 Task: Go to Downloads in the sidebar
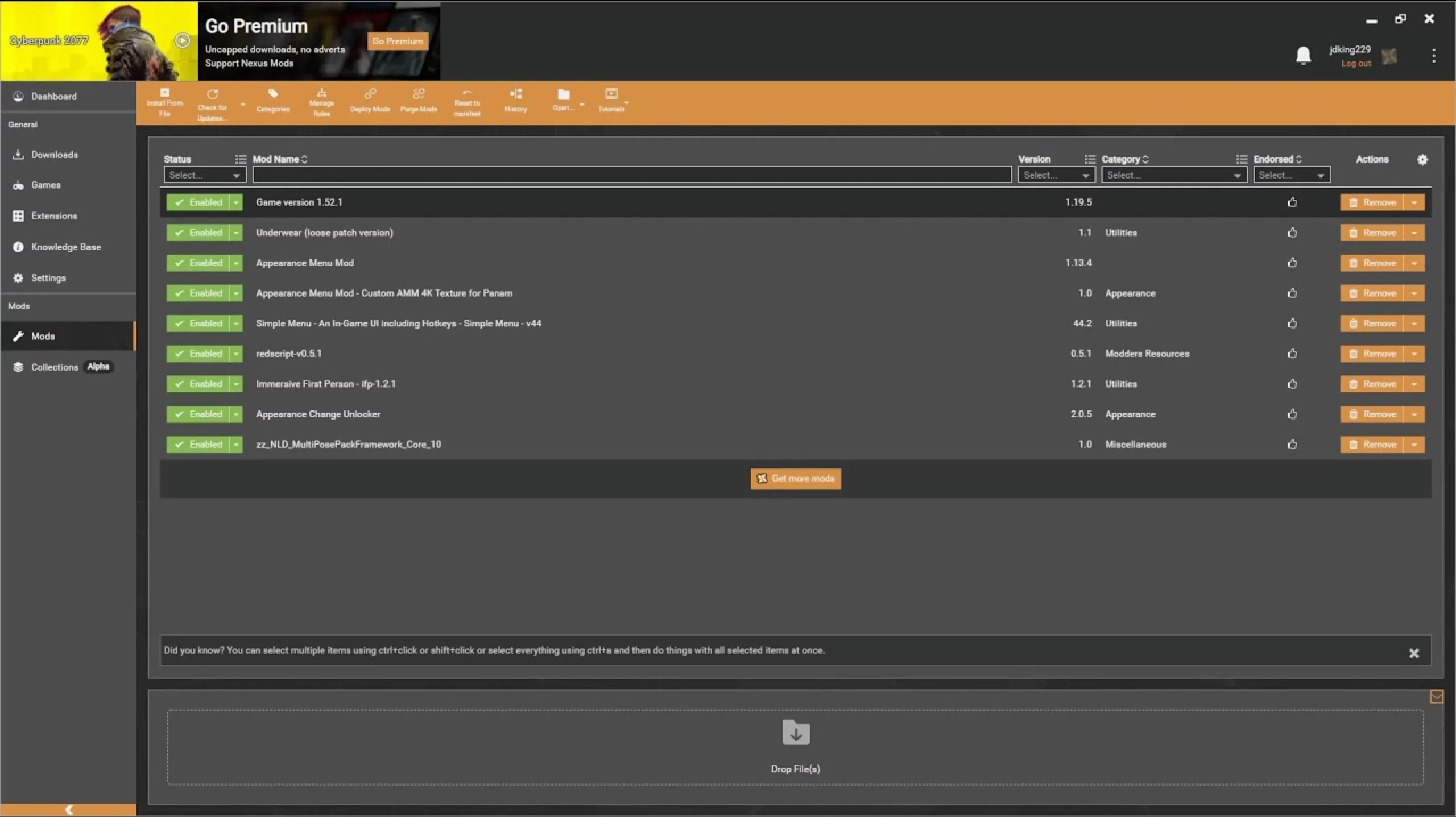pos(54,155)
